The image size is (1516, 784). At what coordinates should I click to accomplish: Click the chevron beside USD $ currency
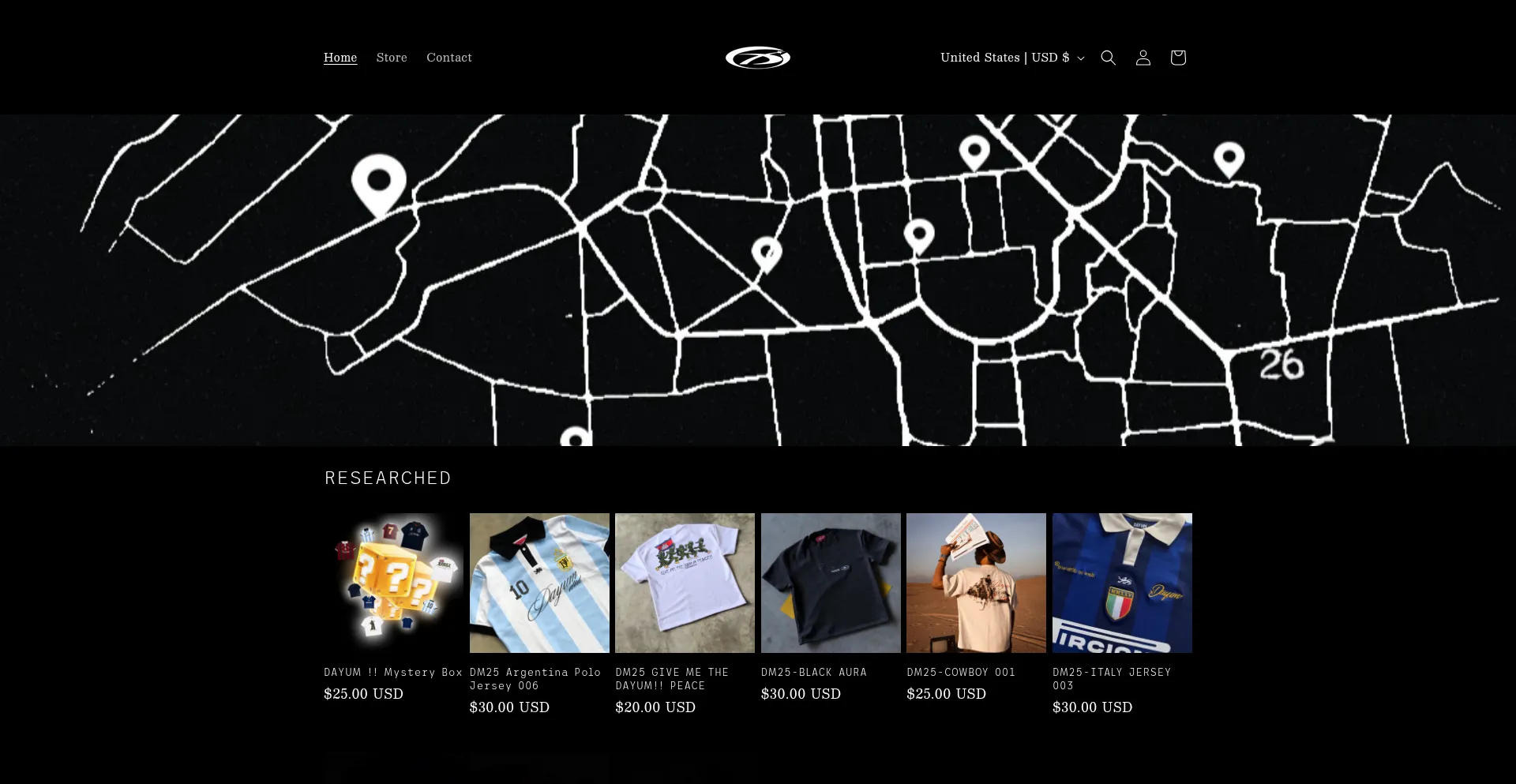click(x=1081, y=58)
